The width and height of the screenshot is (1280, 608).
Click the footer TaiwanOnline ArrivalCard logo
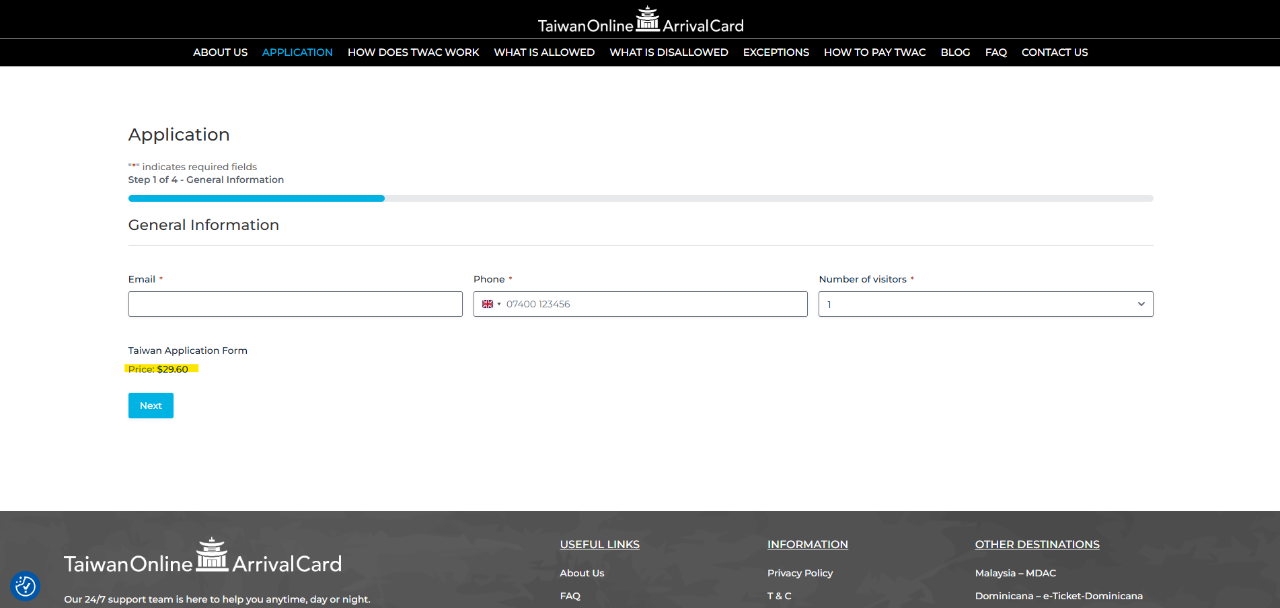pos(202,558)
